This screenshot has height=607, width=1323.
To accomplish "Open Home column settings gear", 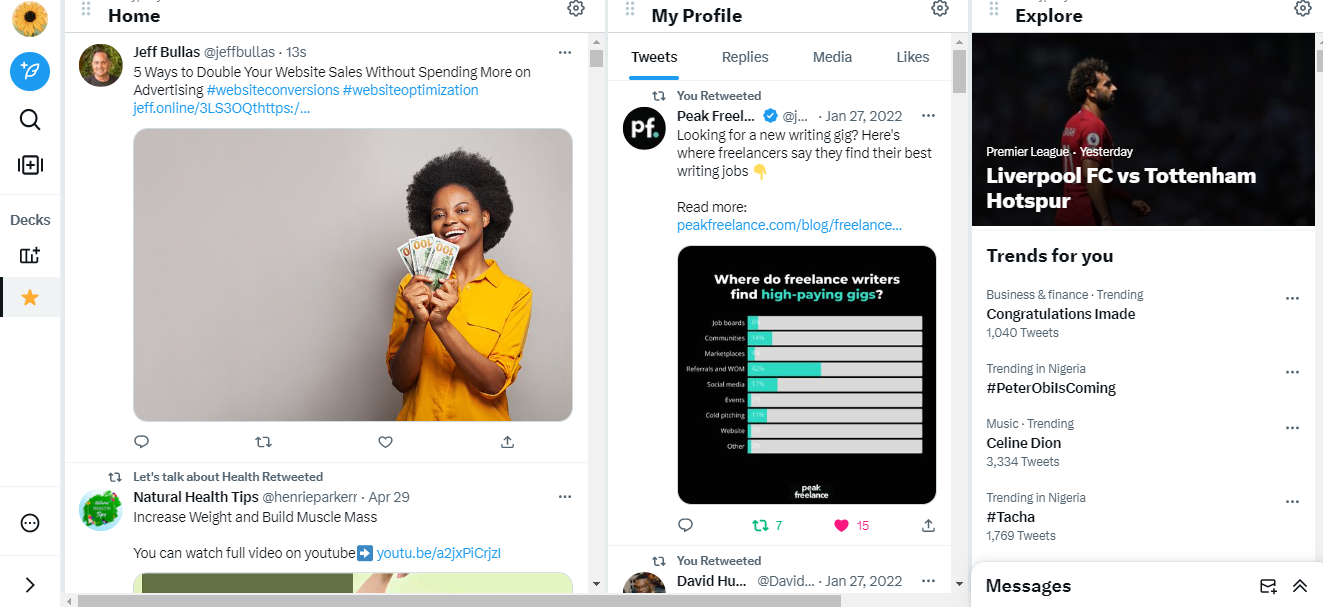I will click(x=576, y=9).
